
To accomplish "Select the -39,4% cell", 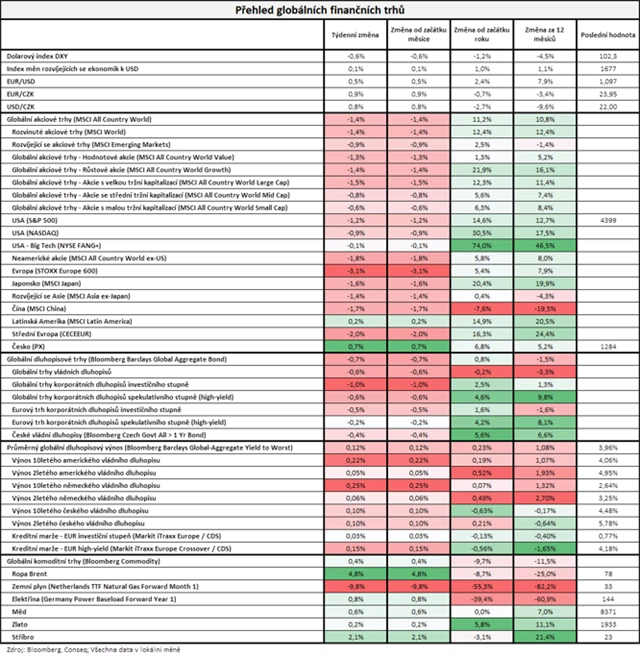I will coord(480,598).
